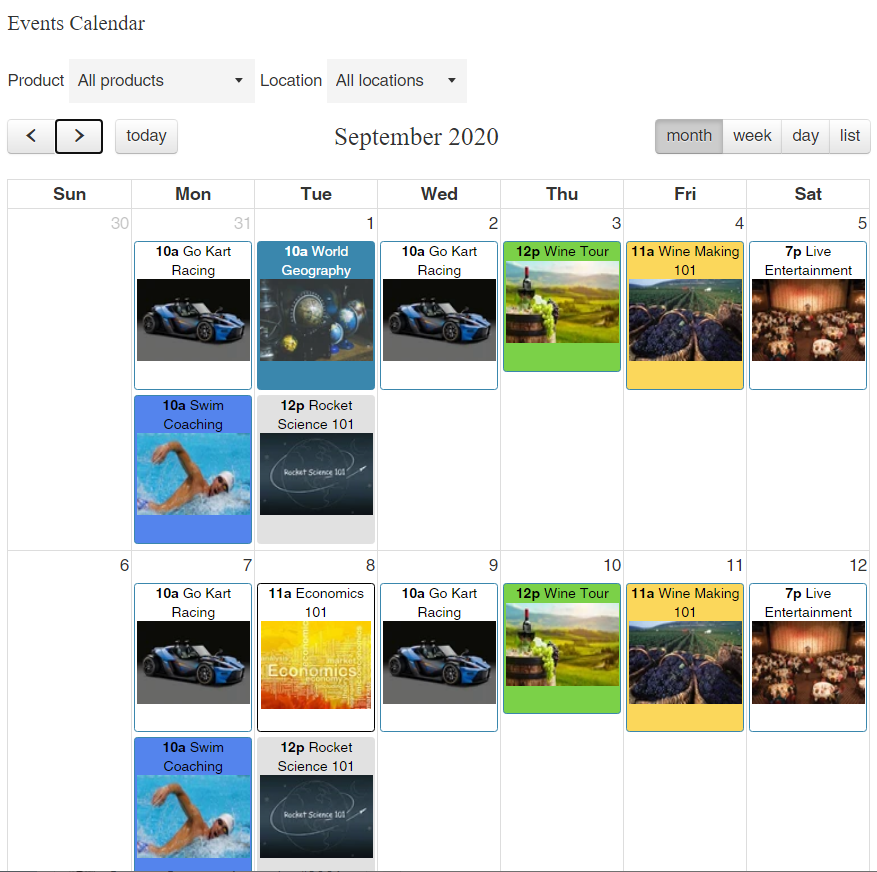Open the Wine Tour event on September 10
The width and height of the screenshot is (877, 872).
click(562, 648)
